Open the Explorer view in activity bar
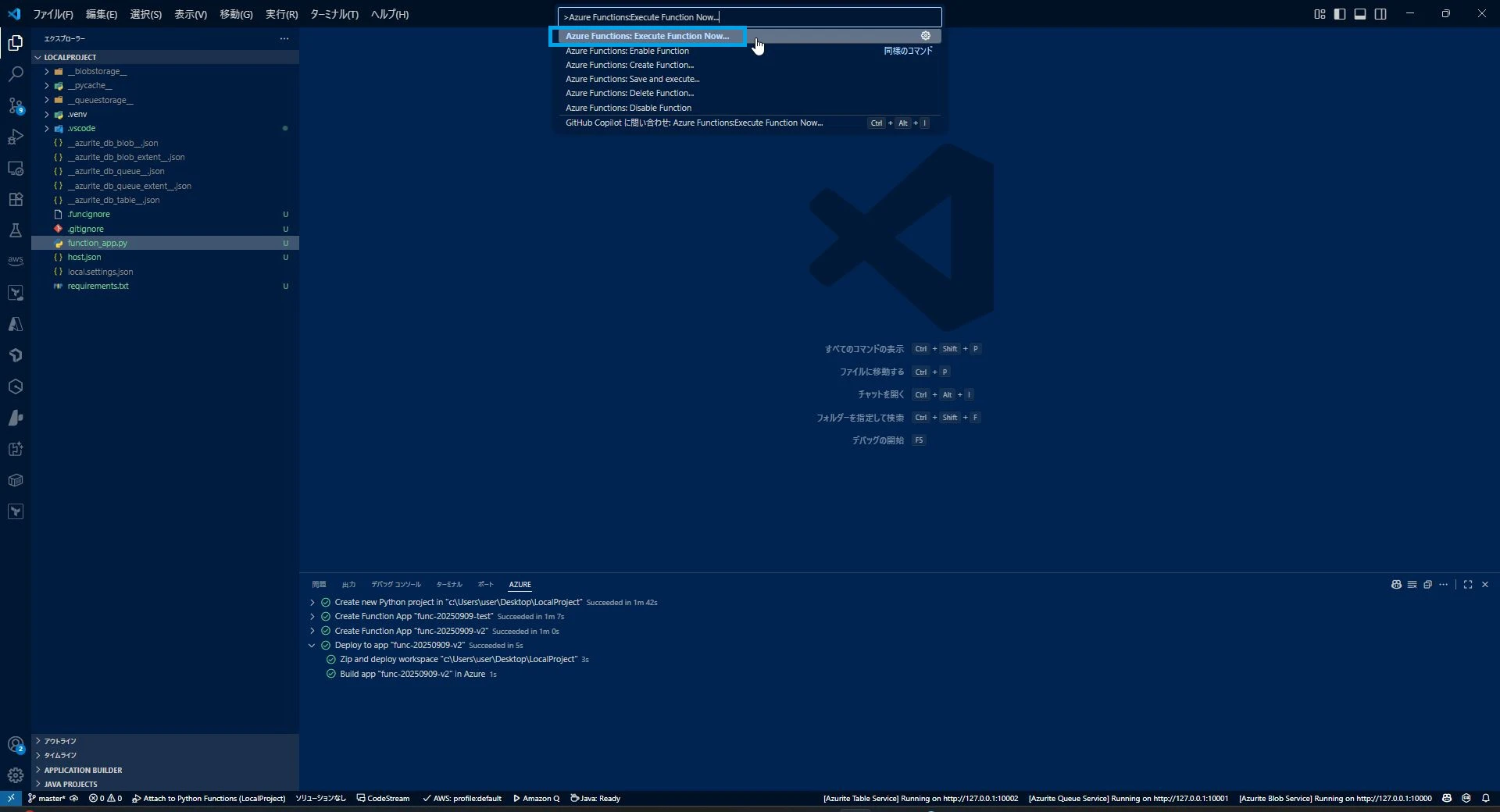Screen dimensions: 1500x812 [x=16, y=43]
